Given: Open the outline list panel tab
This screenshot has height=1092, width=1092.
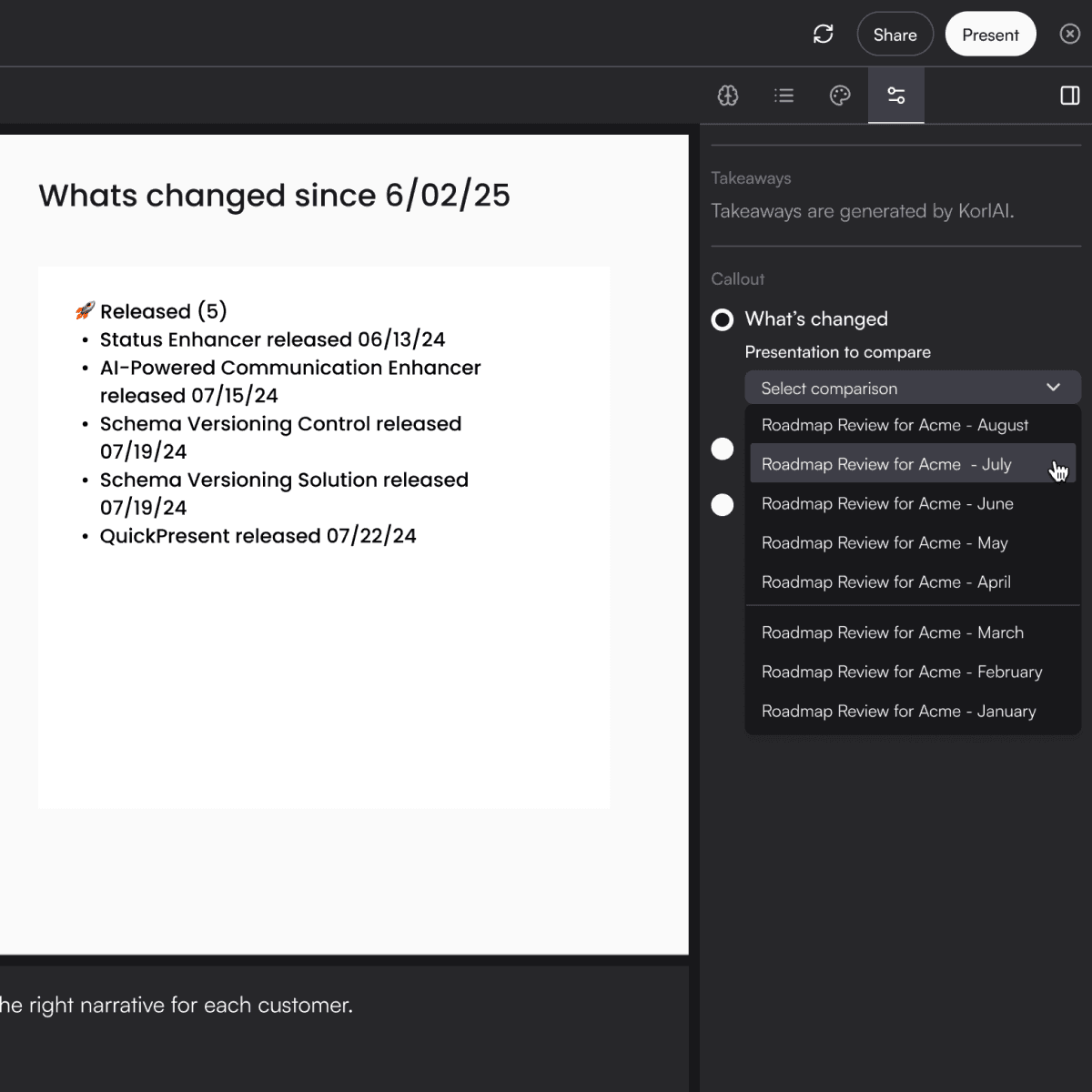Looking at the screenshot, I should [784, 96].
